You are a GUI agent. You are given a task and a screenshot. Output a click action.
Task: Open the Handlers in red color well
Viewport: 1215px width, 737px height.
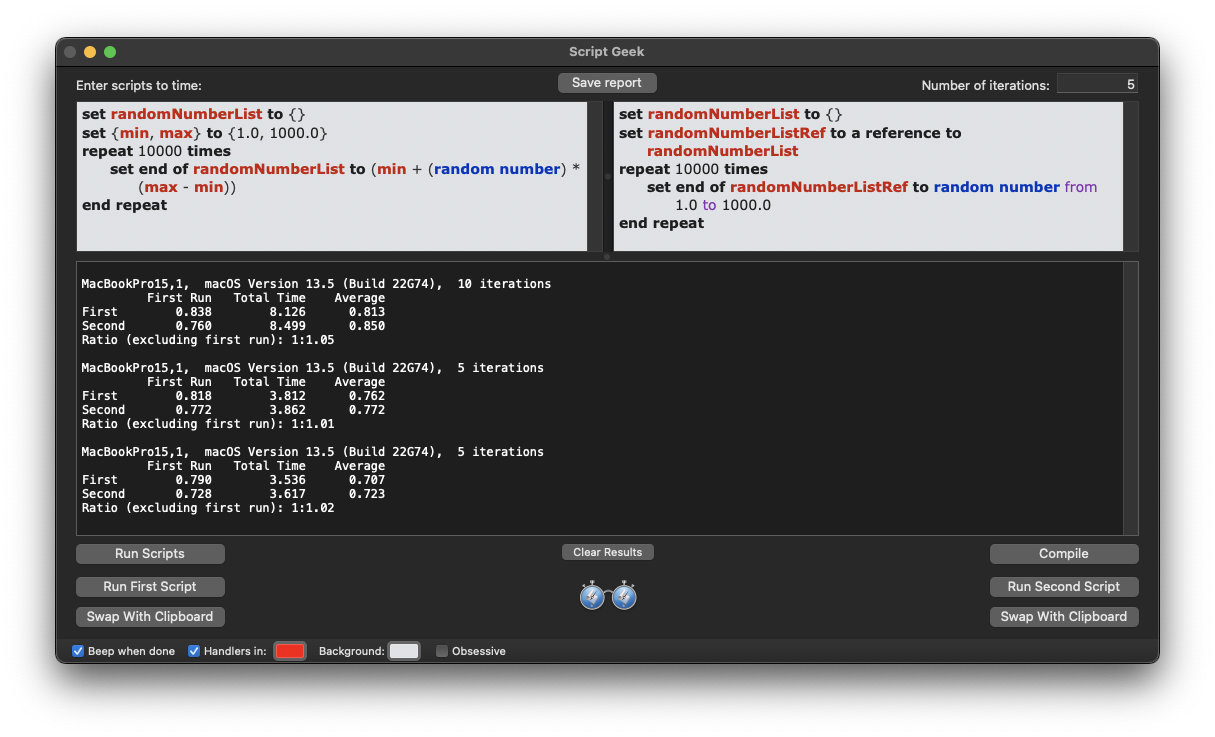(289, 651)
